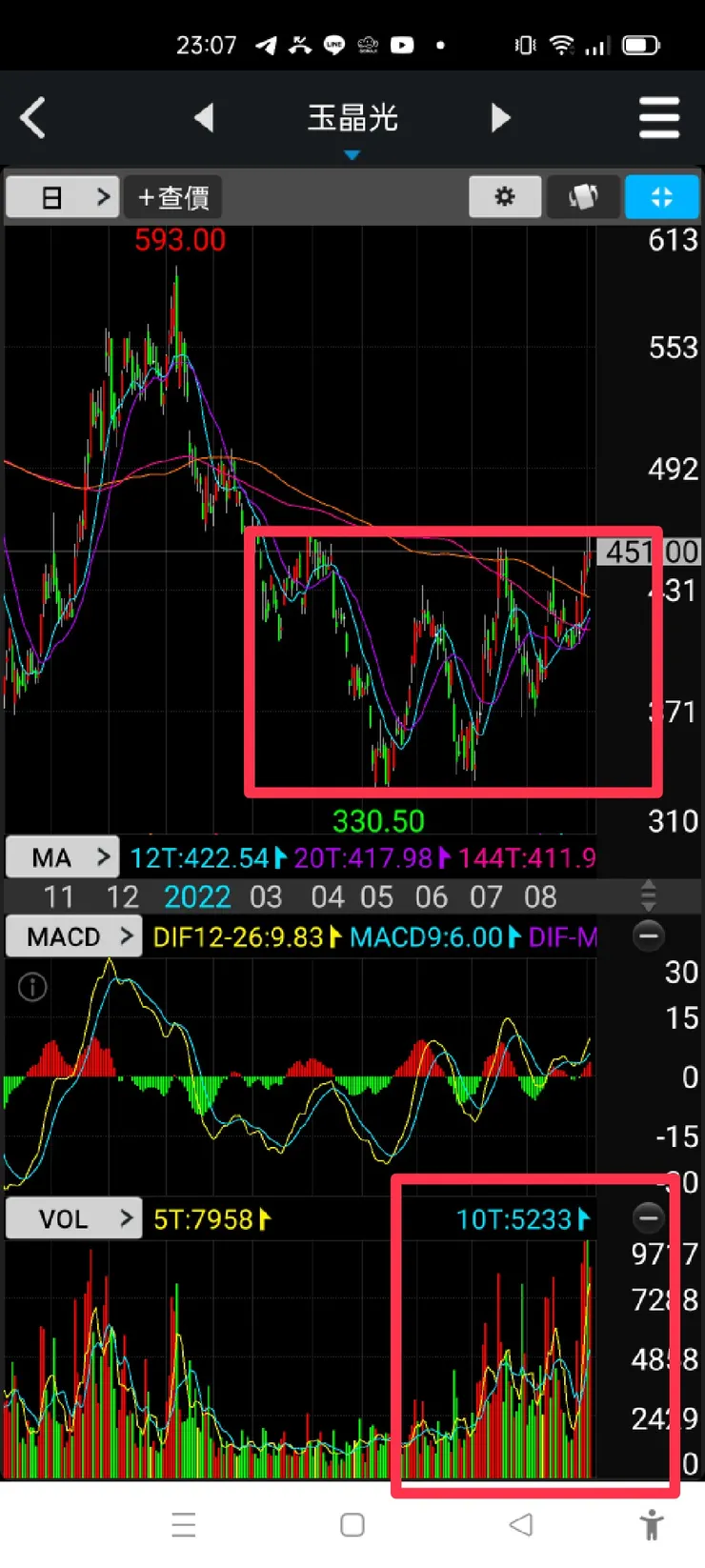
Task: Tap the Telegram notification icon
Action: (266, 45)
